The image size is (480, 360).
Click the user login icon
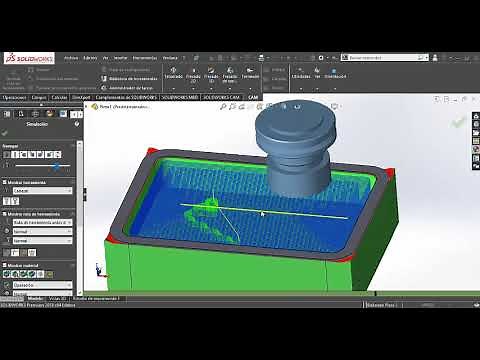tap(435, 58)
